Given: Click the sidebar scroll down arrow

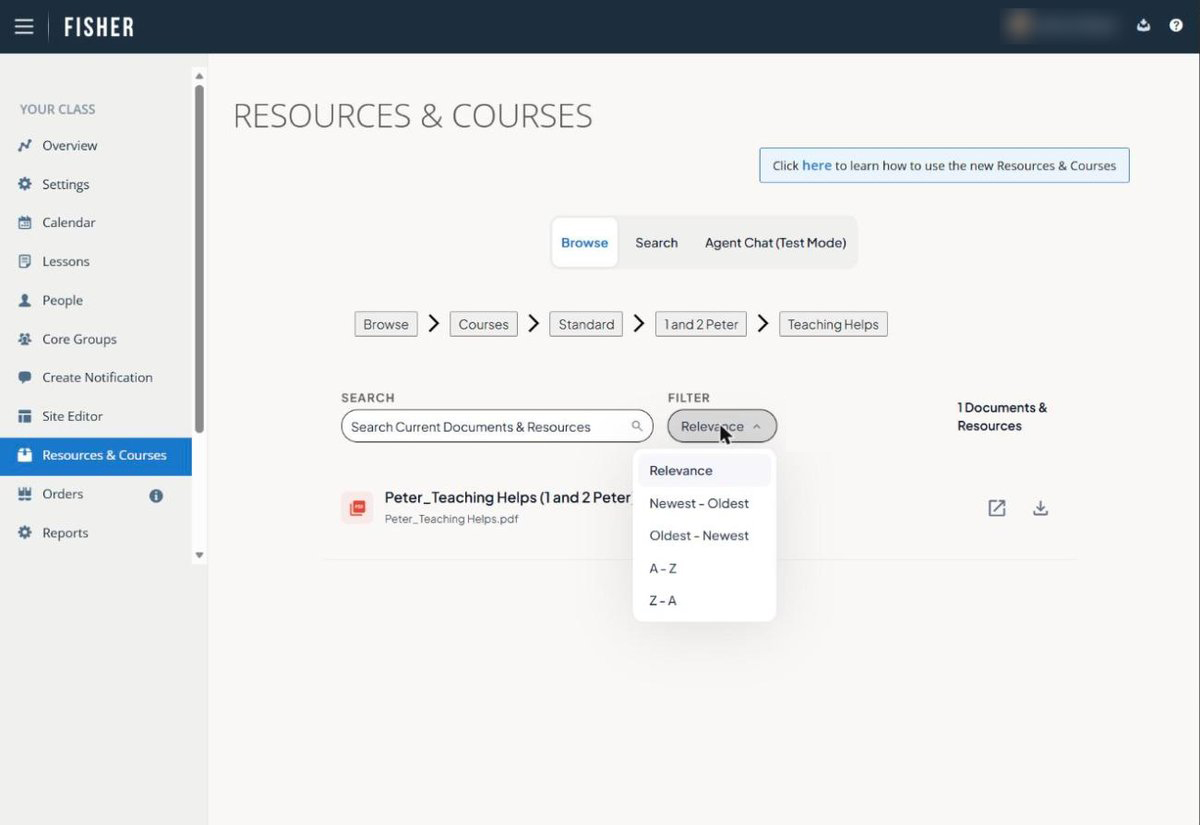Looking at the screenshot, I should [199, 555].
